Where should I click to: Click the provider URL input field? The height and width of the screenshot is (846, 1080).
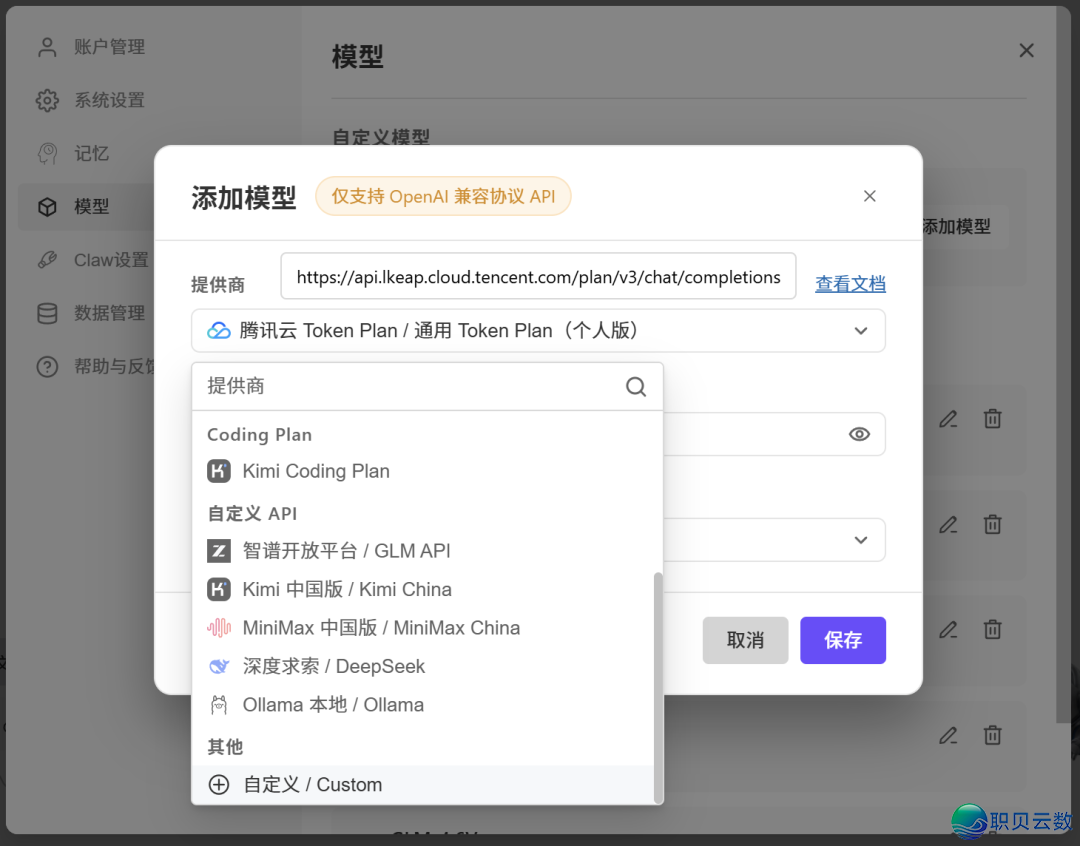538,276
